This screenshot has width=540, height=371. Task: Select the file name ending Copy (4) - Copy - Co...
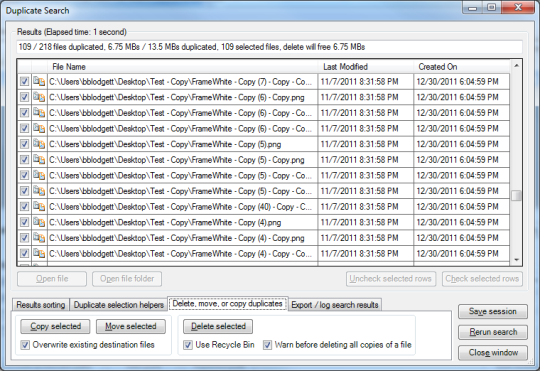[180, 254]
